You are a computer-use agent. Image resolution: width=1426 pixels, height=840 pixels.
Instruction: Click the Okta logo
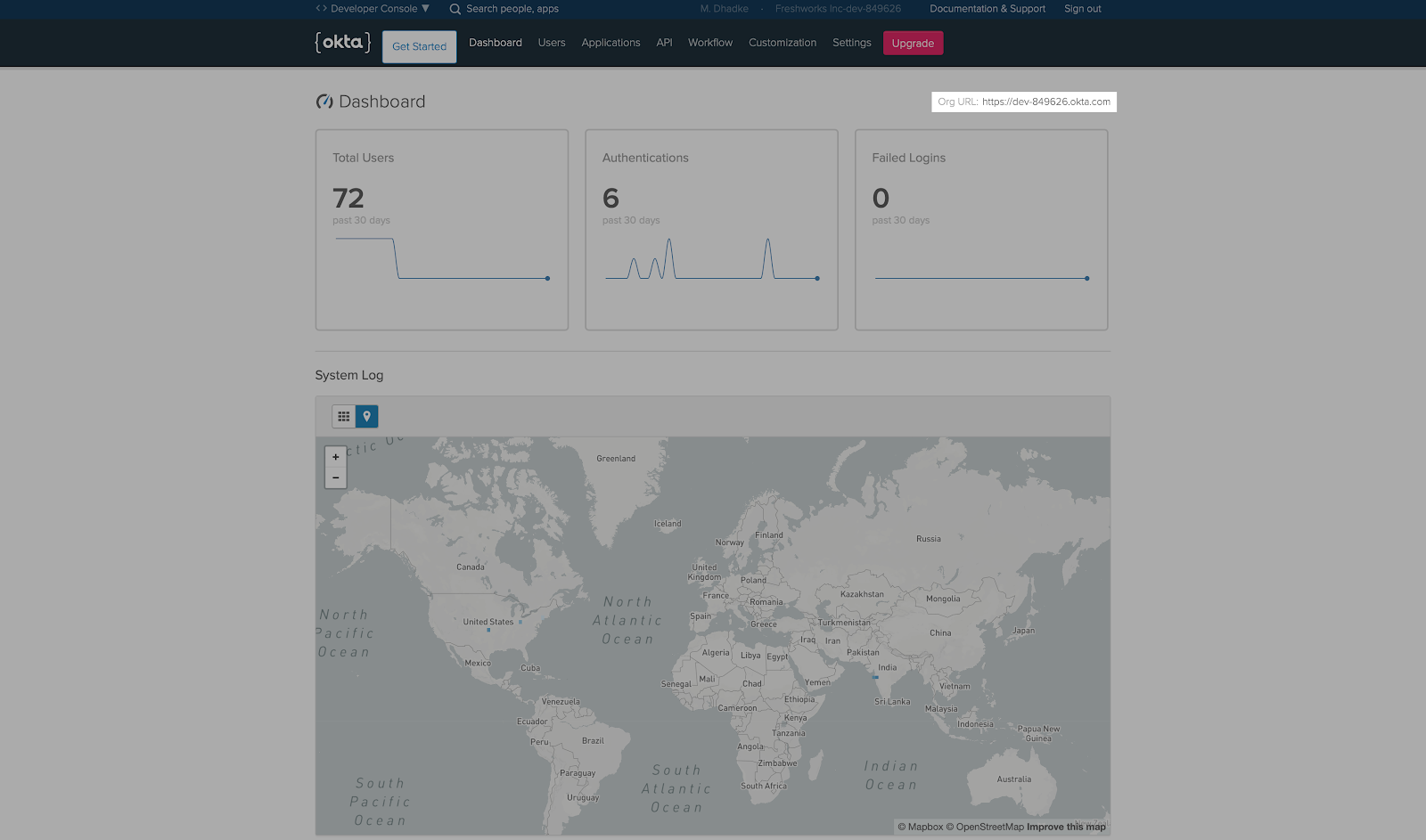click(342, 42)
